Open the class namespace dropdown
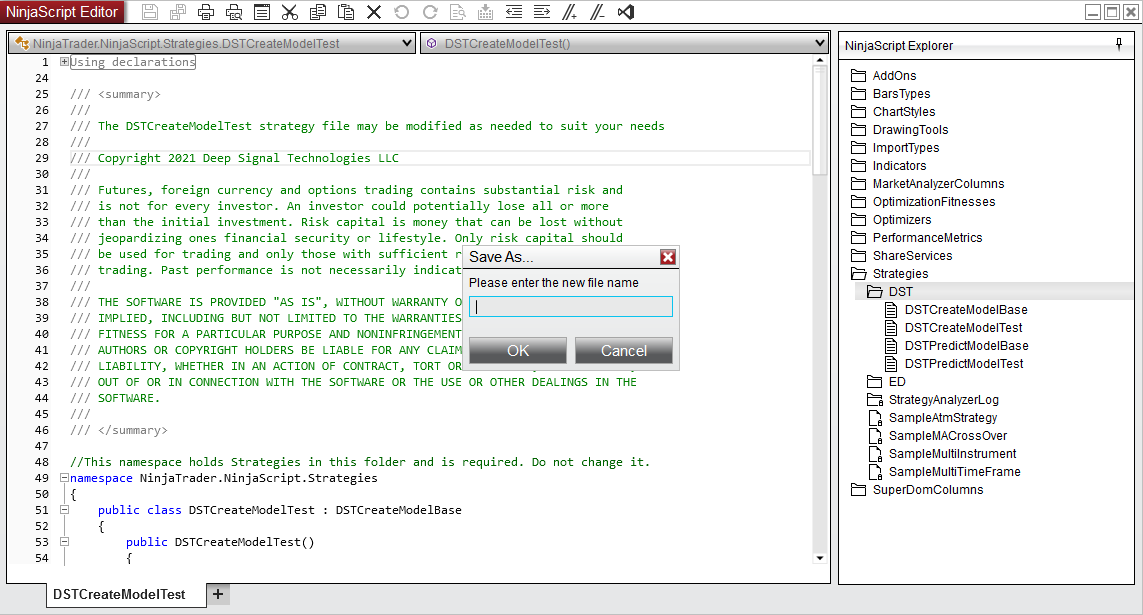The width and height of the screenshot is (1143, 615). coord(212,43)
